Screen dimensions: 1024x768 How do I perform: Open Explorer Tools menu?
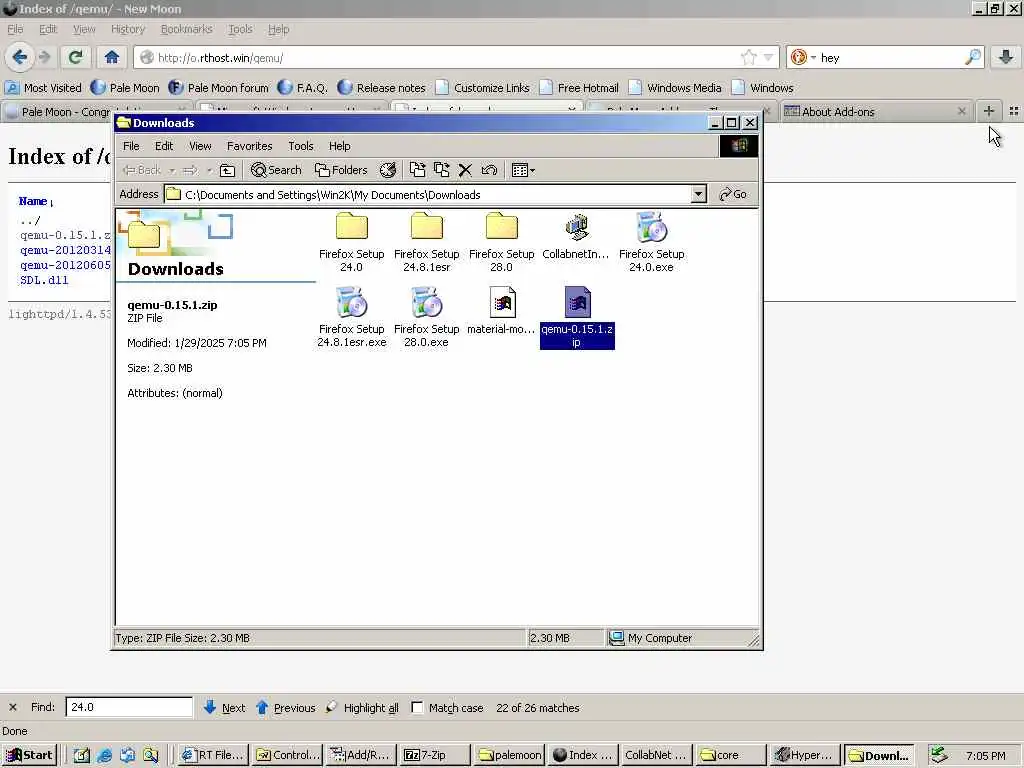point(301,146)
